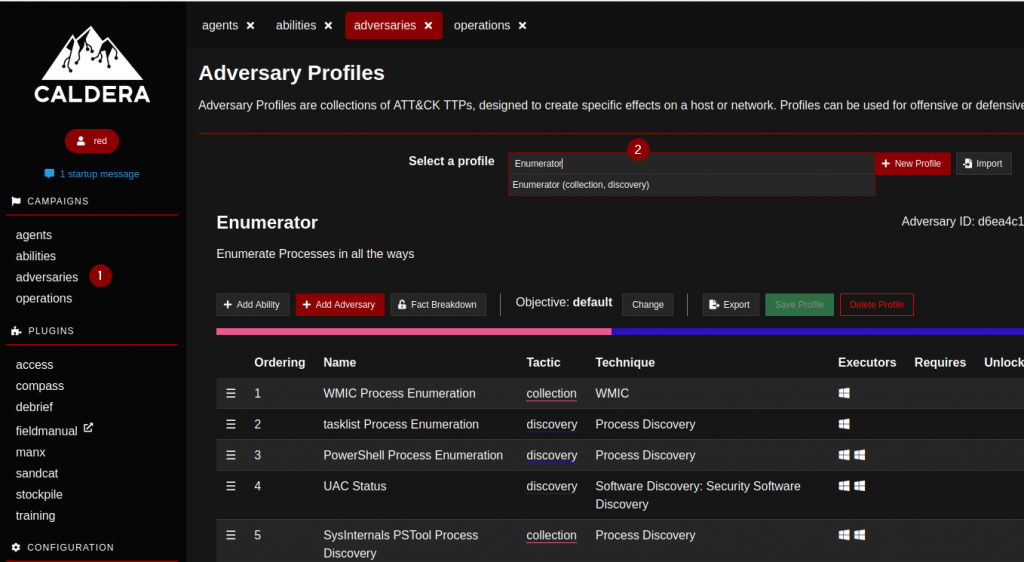Click the Caldera mountain logo
This screenshot has width=1024, height=562.
tap(92, 64)
